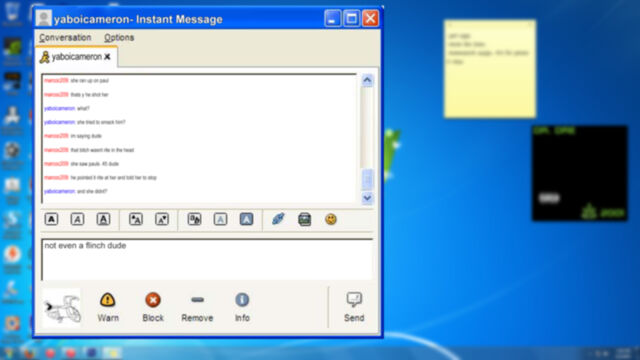640x360 pixels.
Task: Show Info for yaboicameron
Action: (x=242, y=307)
